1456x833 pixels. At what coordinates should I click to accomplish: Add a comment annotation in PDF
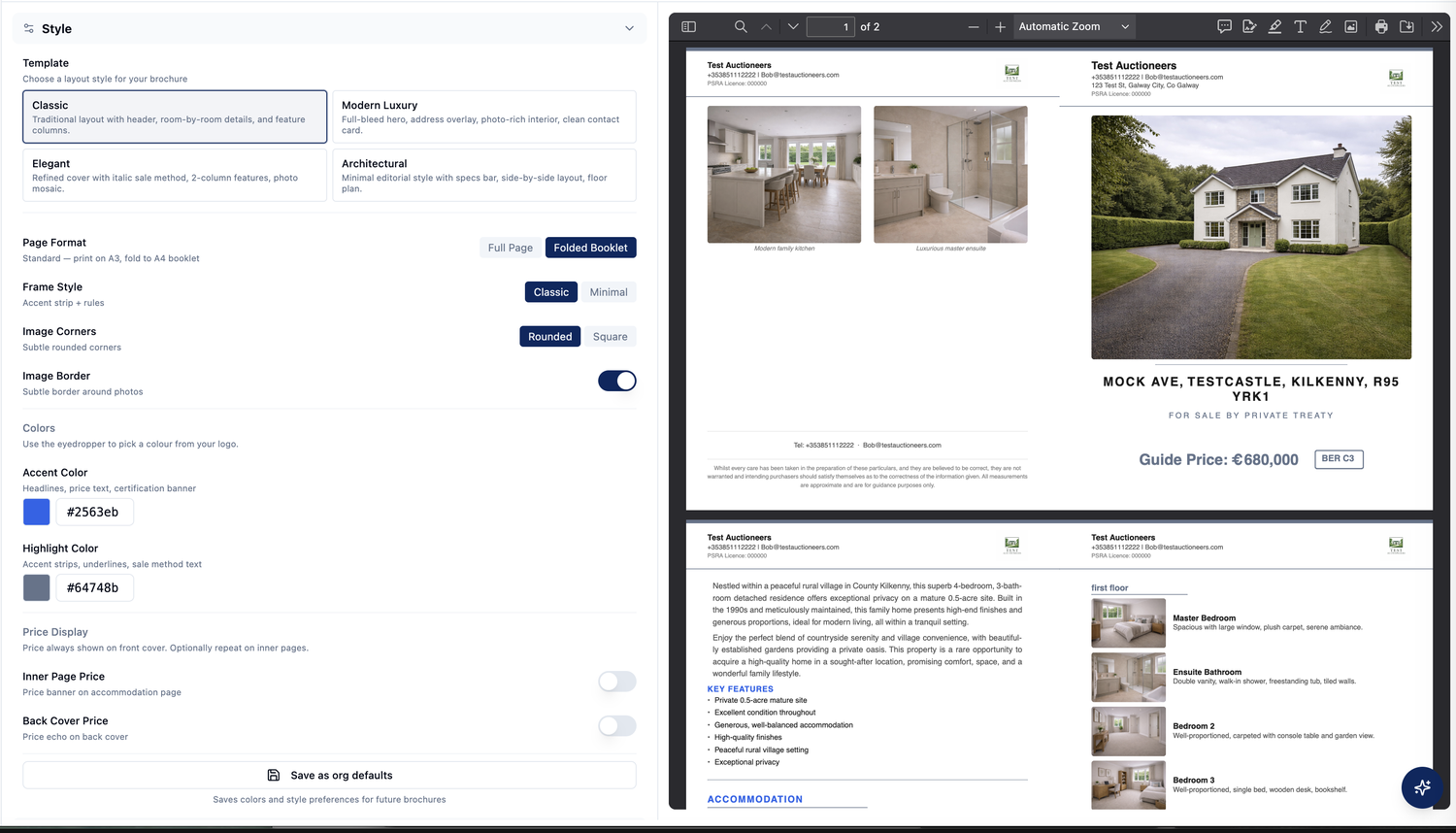[x=1224, y=27]
